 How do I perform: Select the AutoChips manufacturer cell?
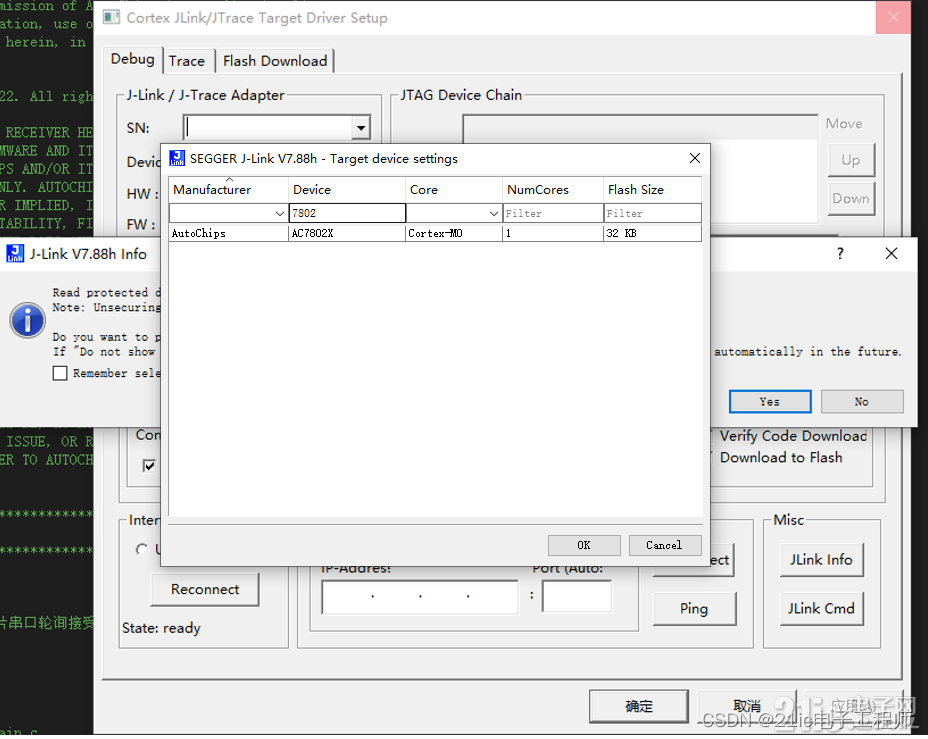click(x=228, y=233)
